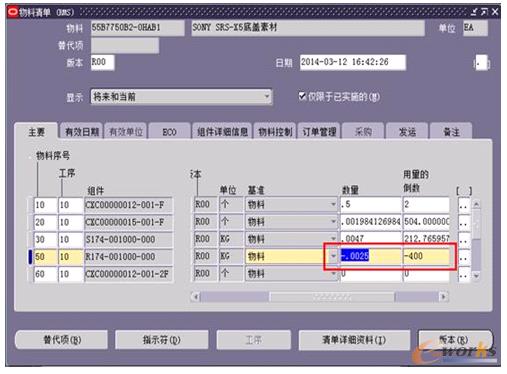Click the 版本 field showing R00
The width and height of the screenshot is (507, 374).
click(102, 62)
